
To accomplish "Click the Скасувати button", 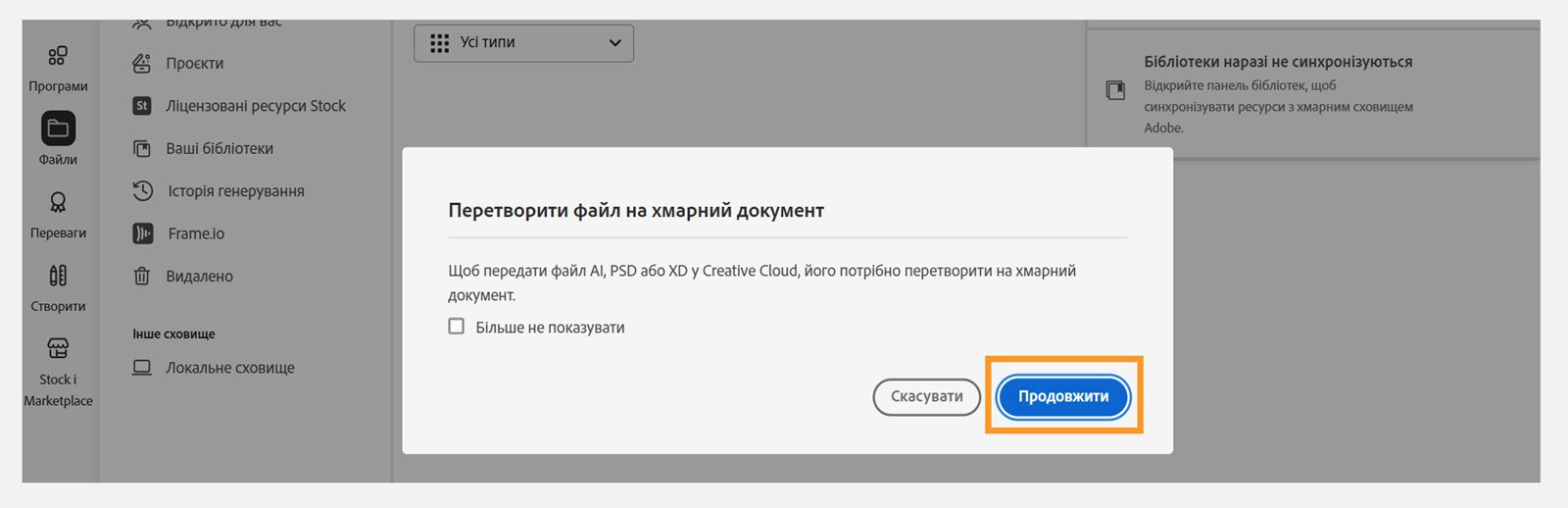I will point(926,397).
